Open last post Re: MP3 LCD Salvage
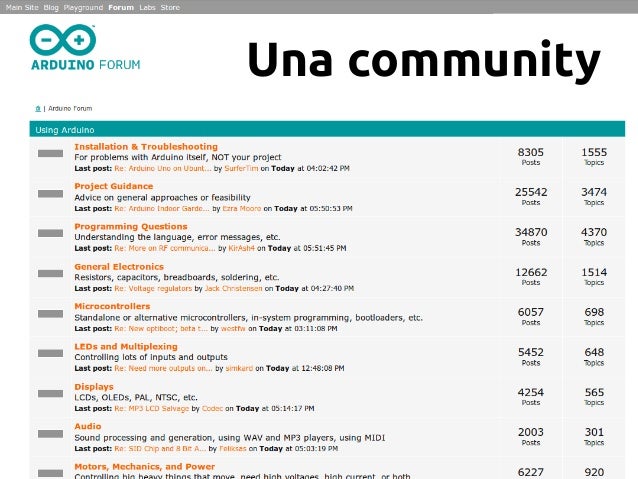This screenshot has width=638, height=479. 152,409
